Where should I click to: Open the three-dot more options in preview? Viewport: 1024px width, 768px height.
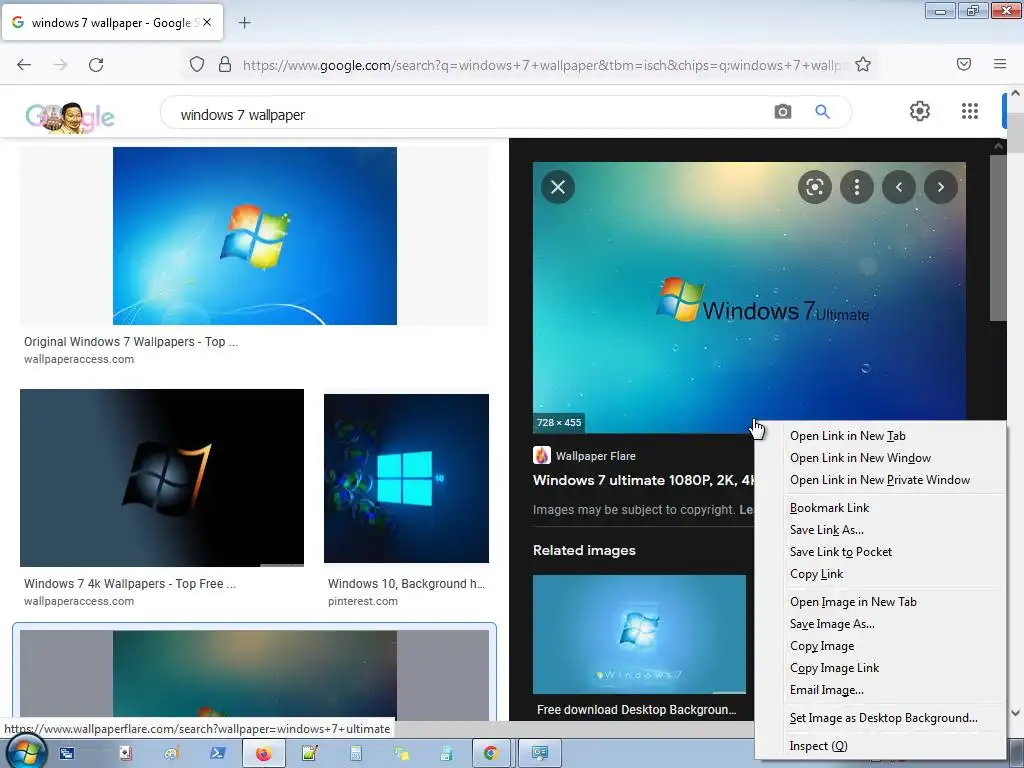[x=857, y=187]
